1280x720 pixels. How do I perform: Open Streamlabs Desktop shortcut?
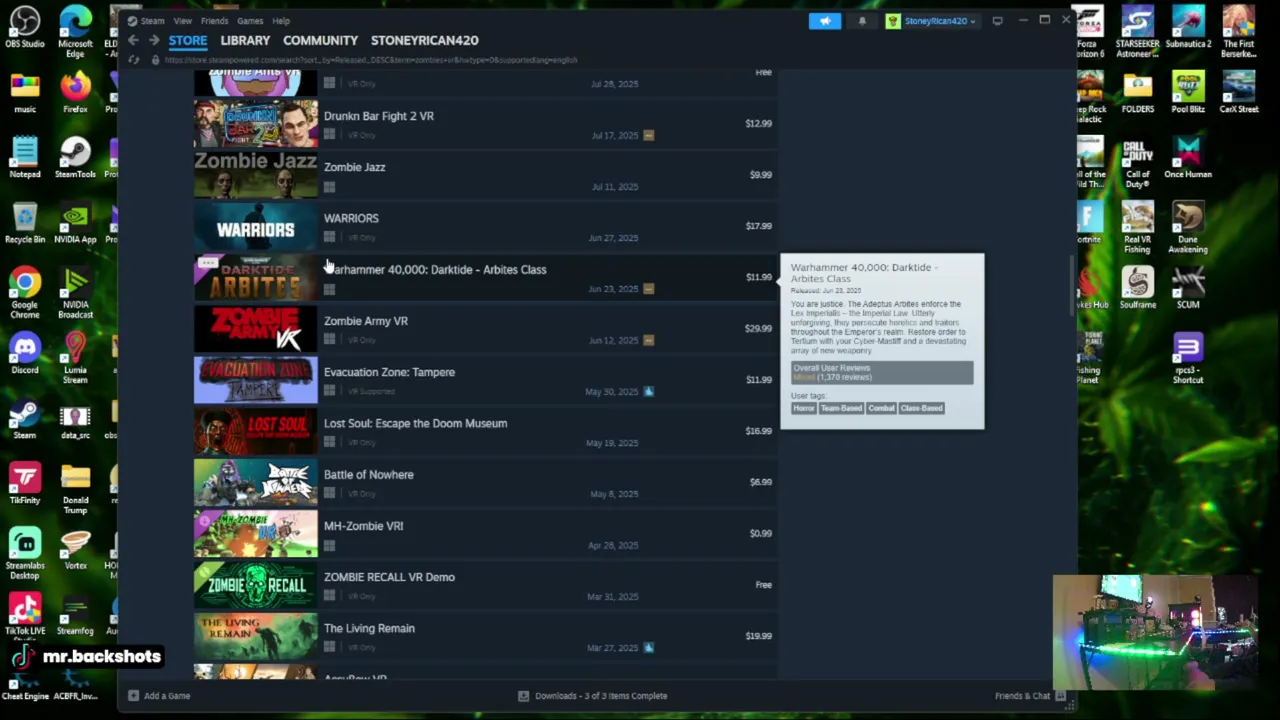point(25,553)
